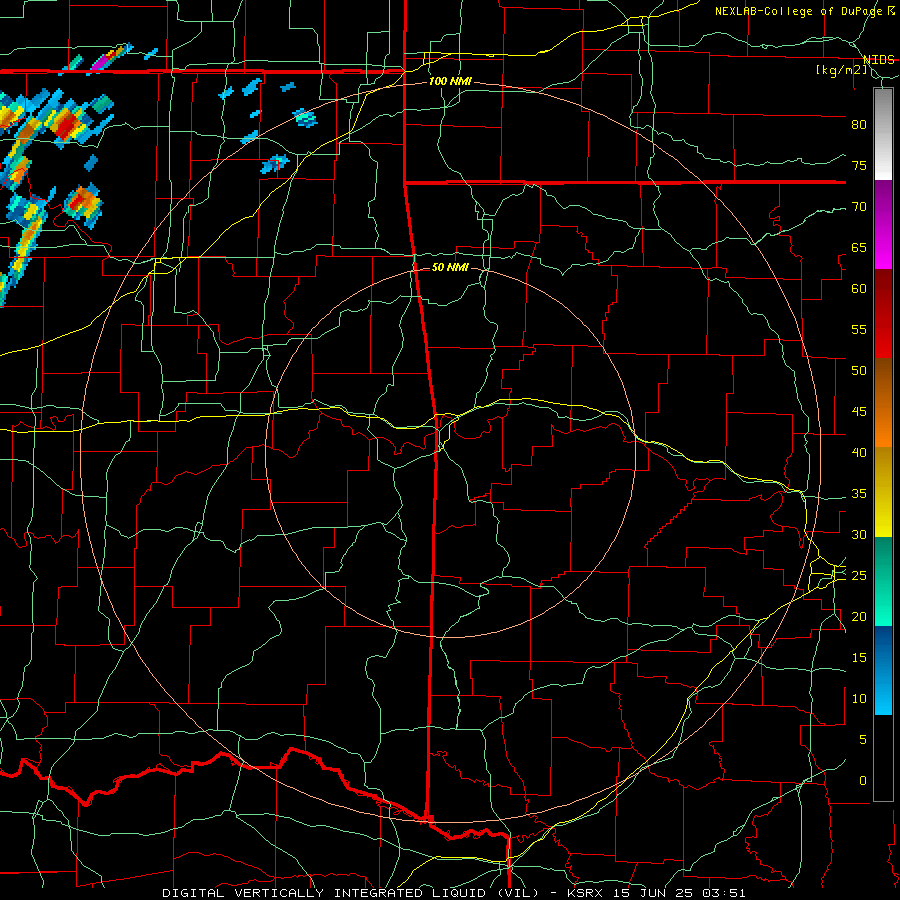900x900 pixels.
Task: Select the 80 value on the scale
Action: coord(859,125)
